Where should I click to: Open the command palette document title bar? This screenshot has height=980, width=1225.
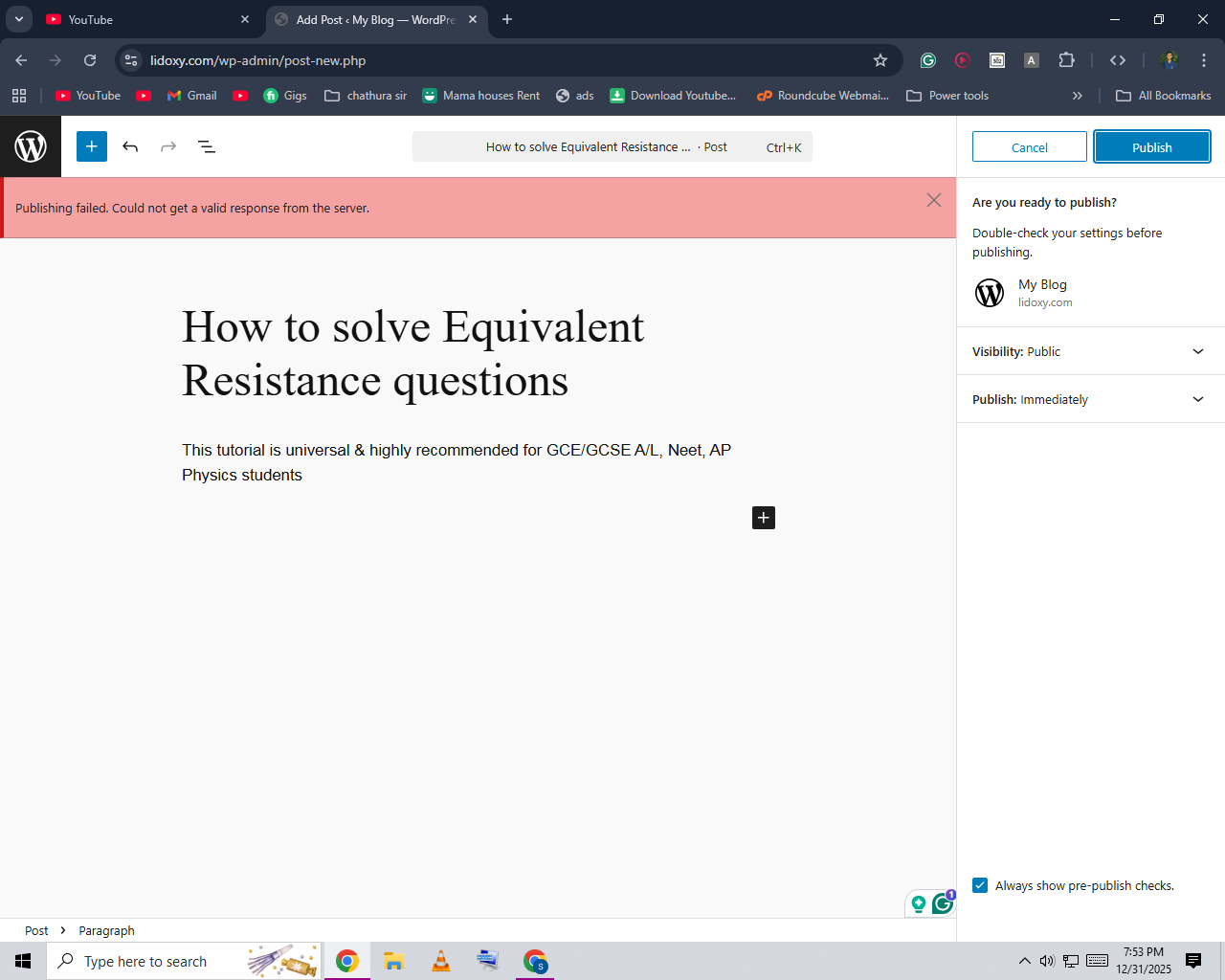click(612, 146)
